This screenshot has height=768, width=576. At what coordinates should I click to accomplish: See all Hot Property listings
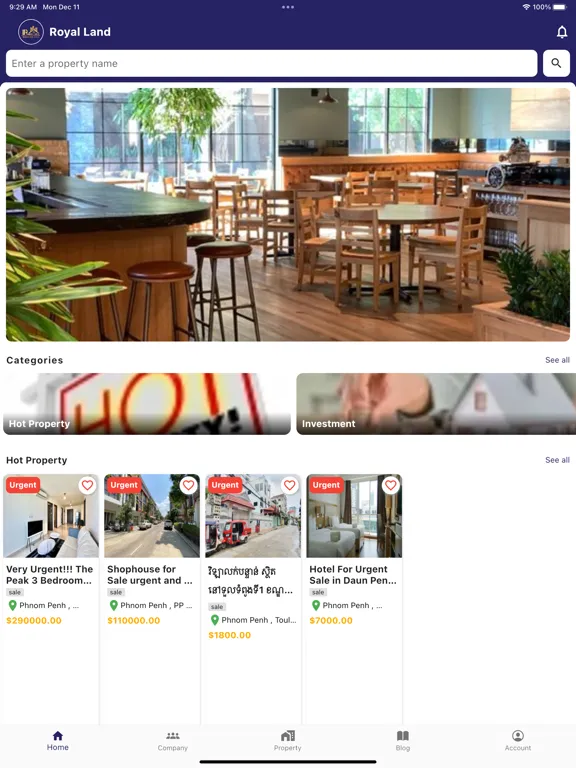pos(557,460)
